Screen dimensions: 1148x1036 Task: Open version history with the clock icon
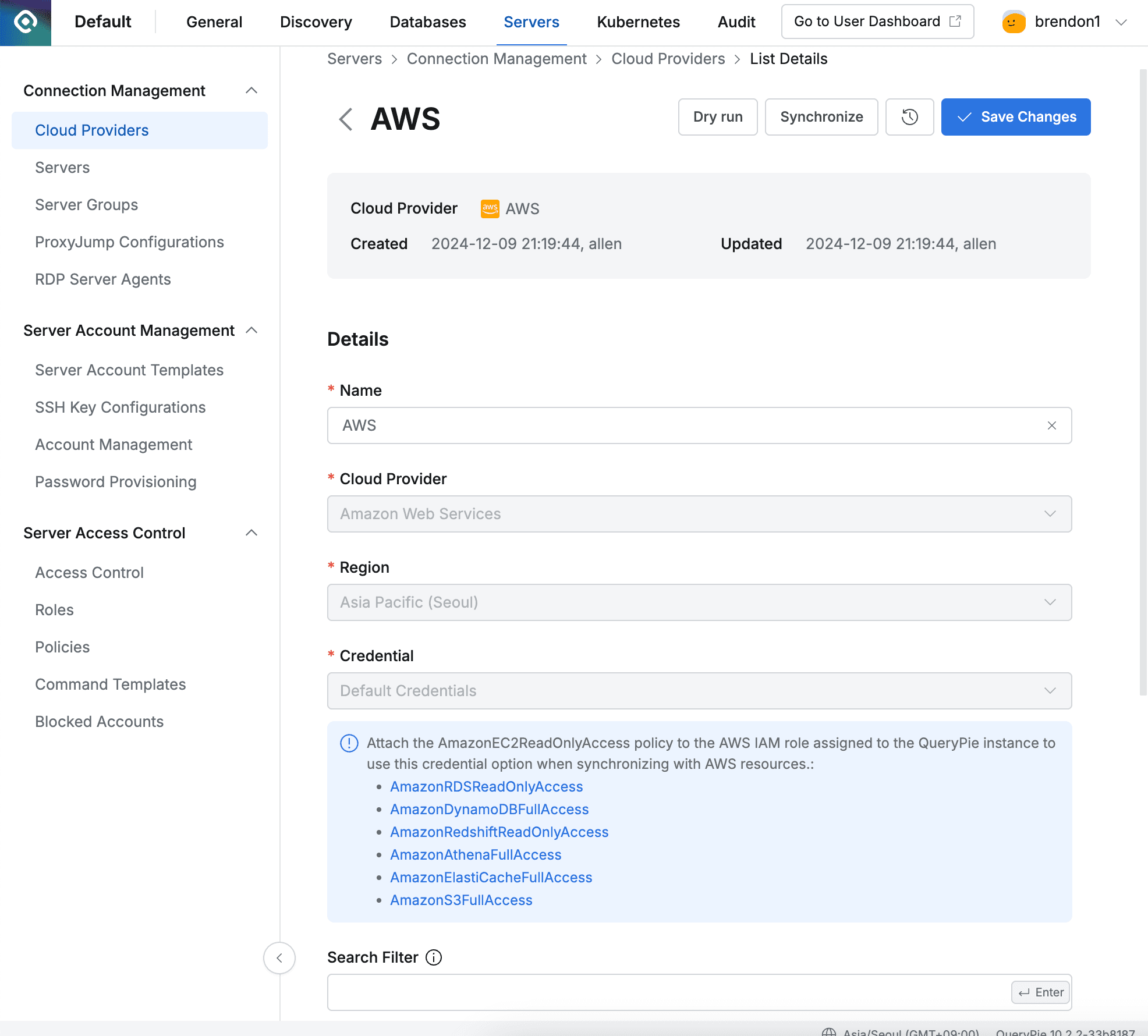[x=909, y=117]
